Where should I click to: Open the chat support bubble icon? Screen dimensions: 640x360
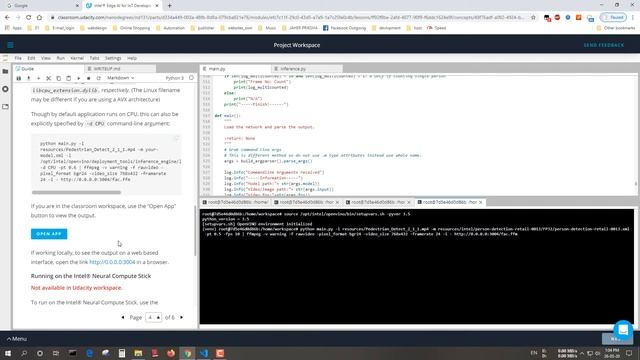[623, 330]
